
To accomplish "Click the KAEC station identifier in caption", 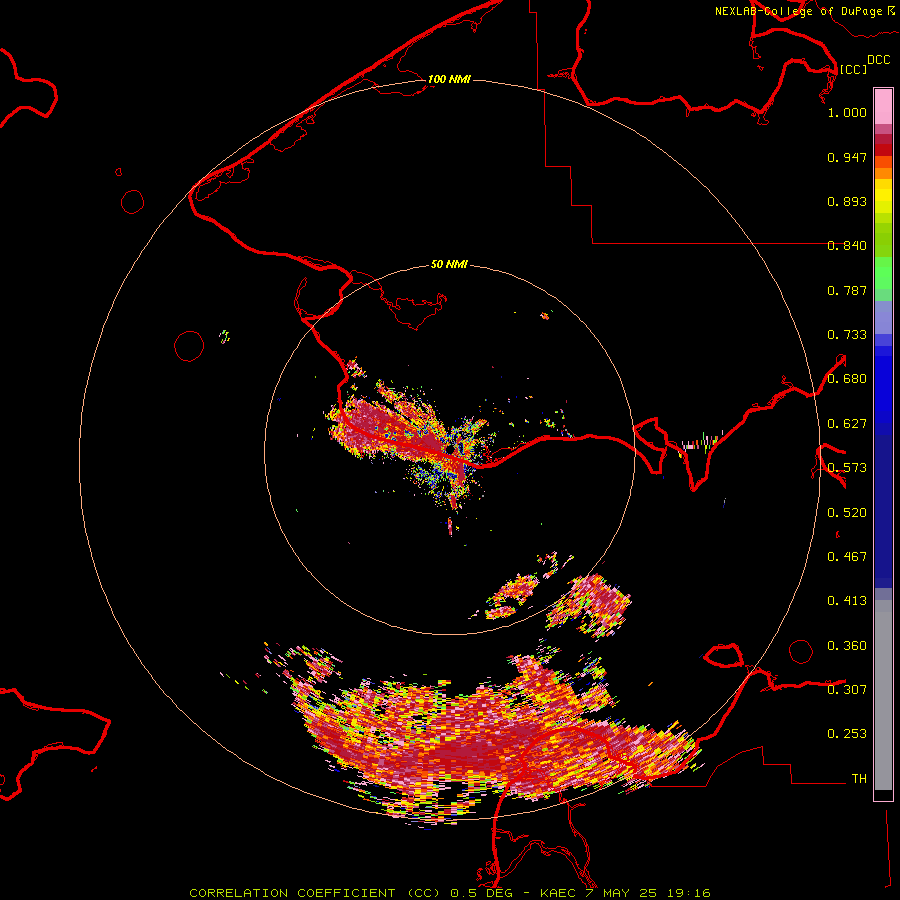I will click(x=557, y=893).
